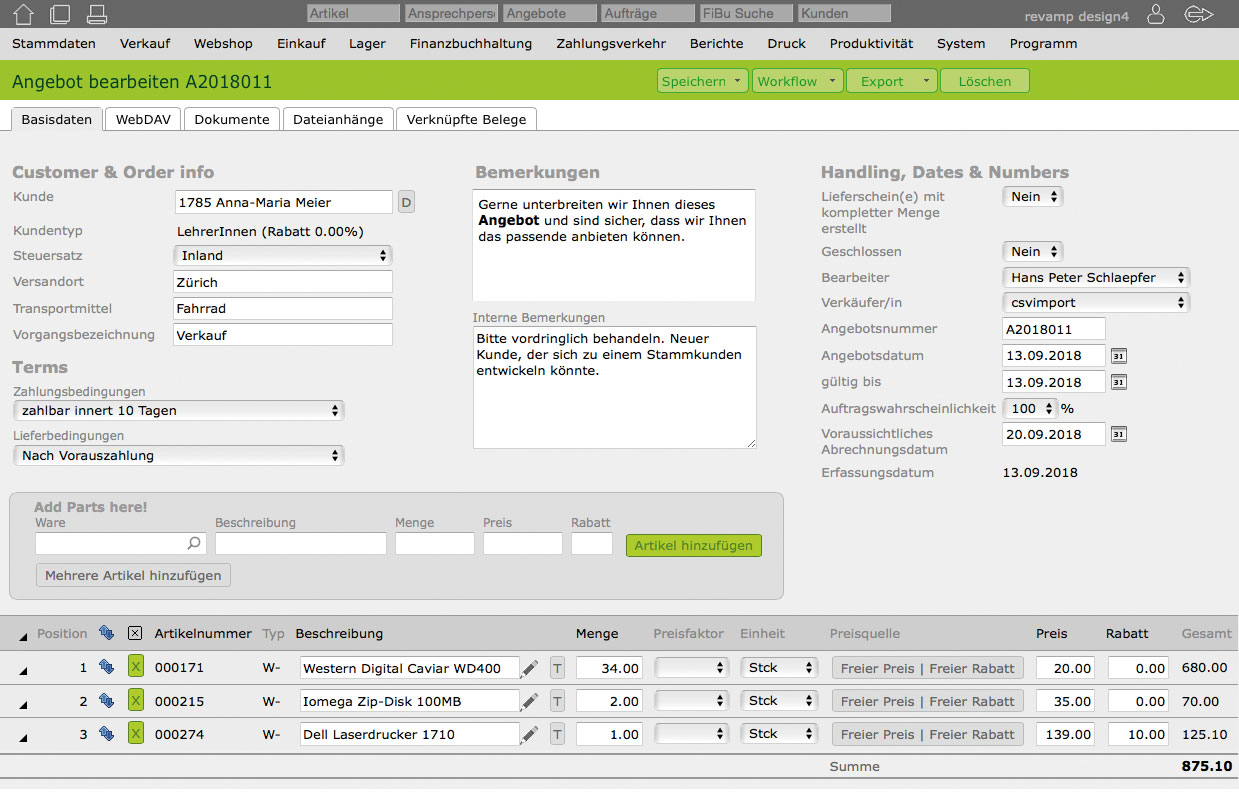
Task: Open the Produktivität menu
Action: (871, 43)
